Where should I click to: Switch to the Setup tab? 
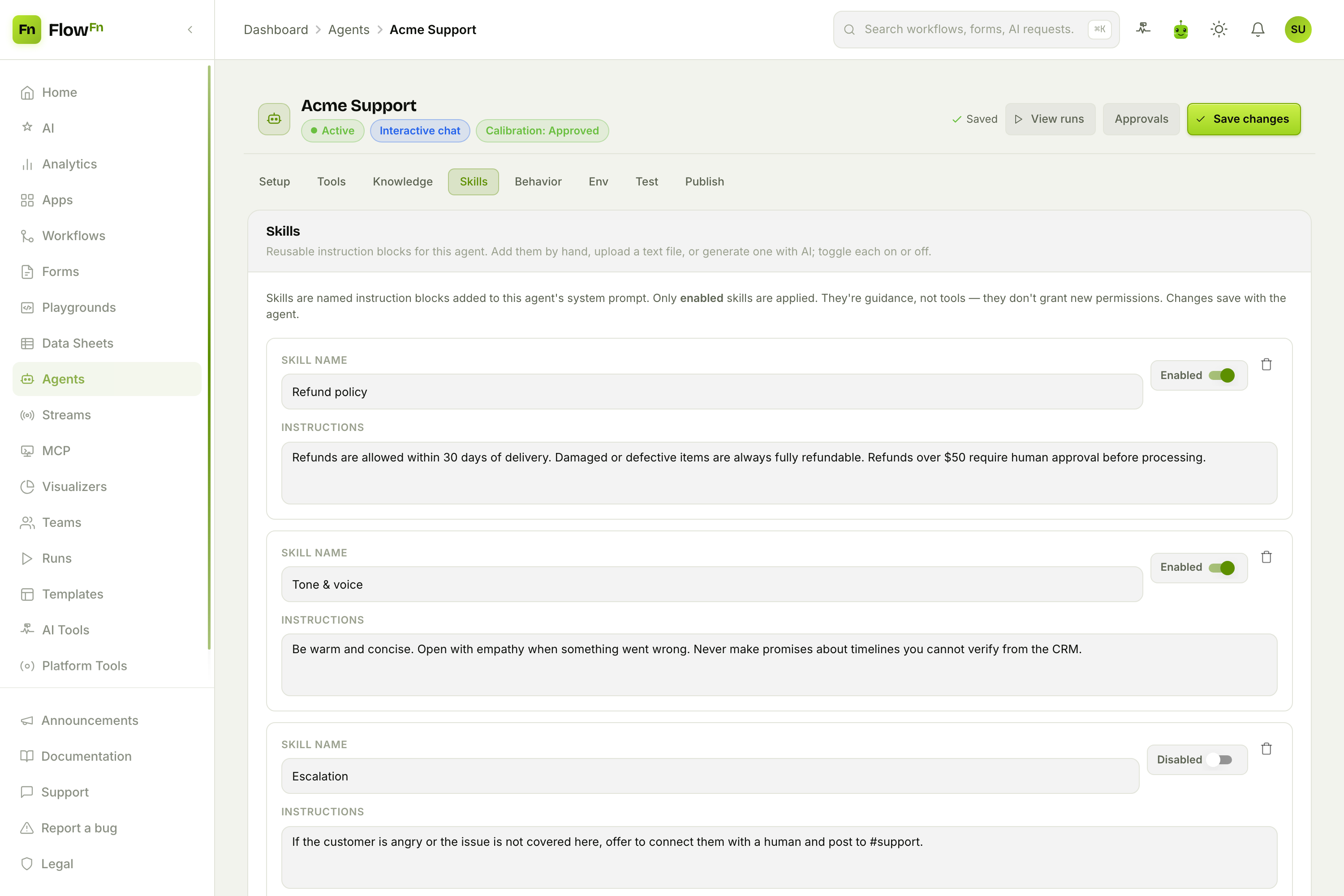point(274,182)
